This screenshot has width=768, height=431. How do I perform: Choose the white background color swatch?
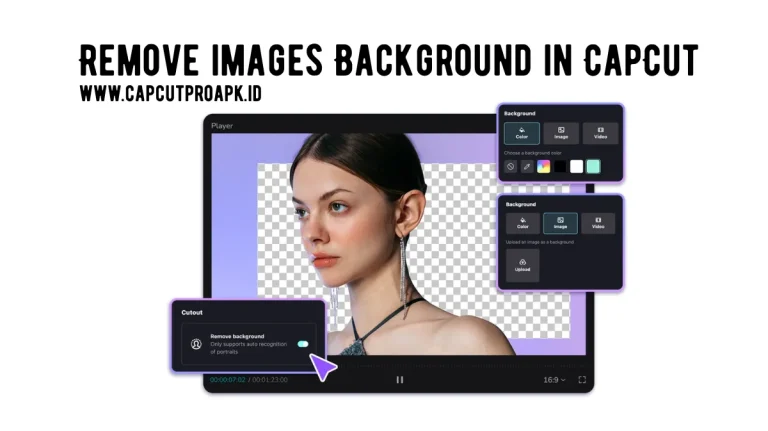click(x=577, y=166)
